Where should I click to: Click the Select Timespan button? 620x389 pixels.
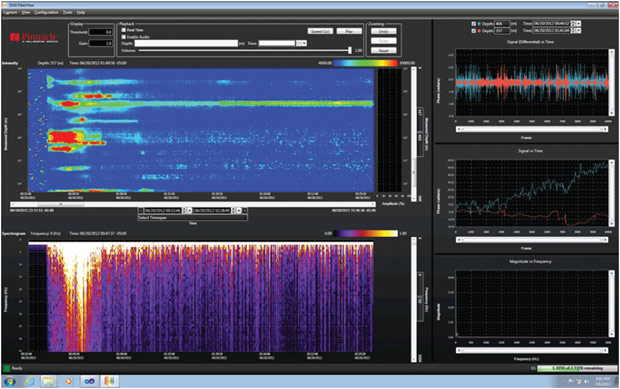click(x=193, y=218)
